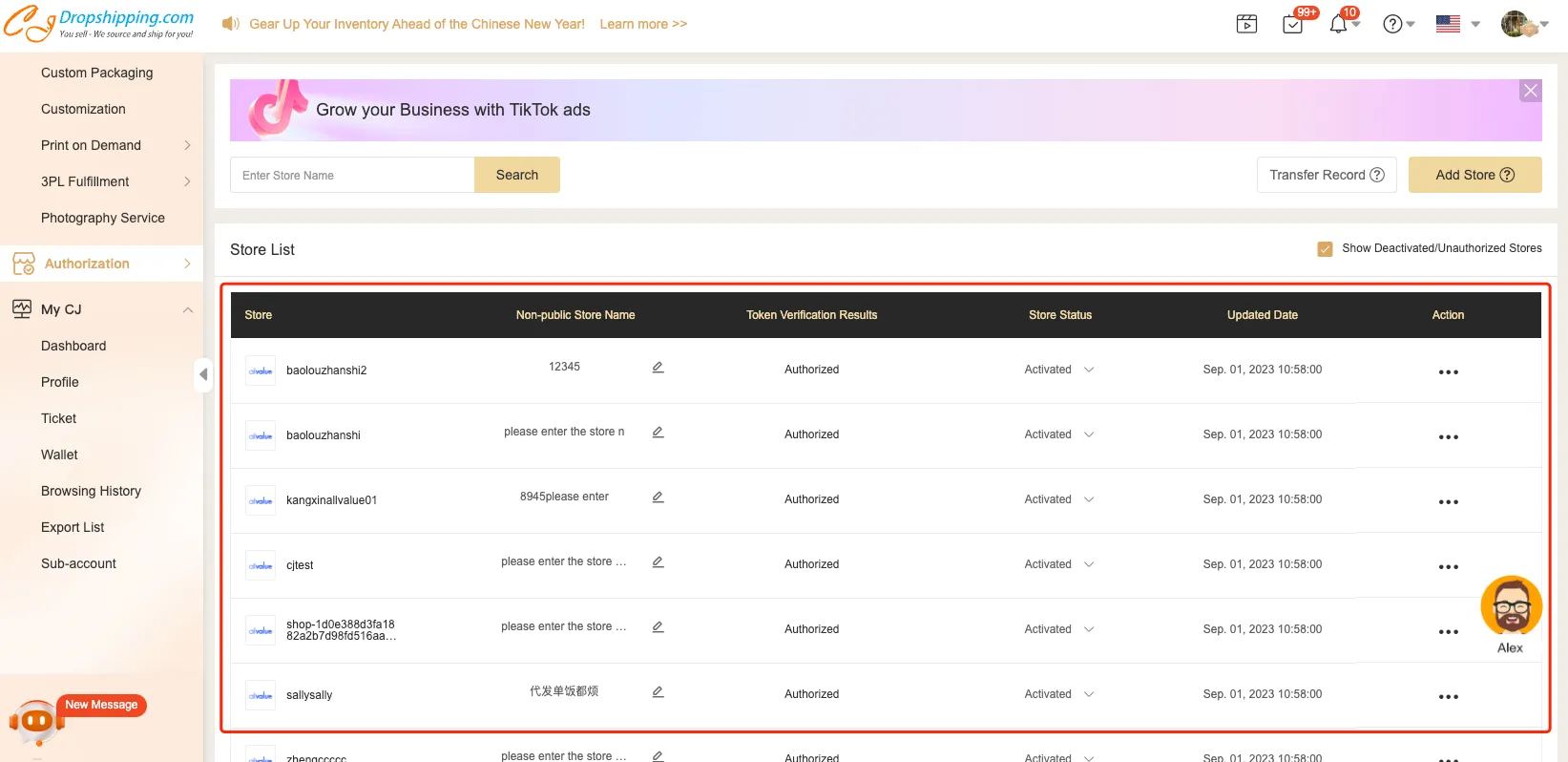Screen dimensions: 1568x762
Task: Expand the Print on Demand submenu
Action: pyautogui.click(x=187, y=145)
